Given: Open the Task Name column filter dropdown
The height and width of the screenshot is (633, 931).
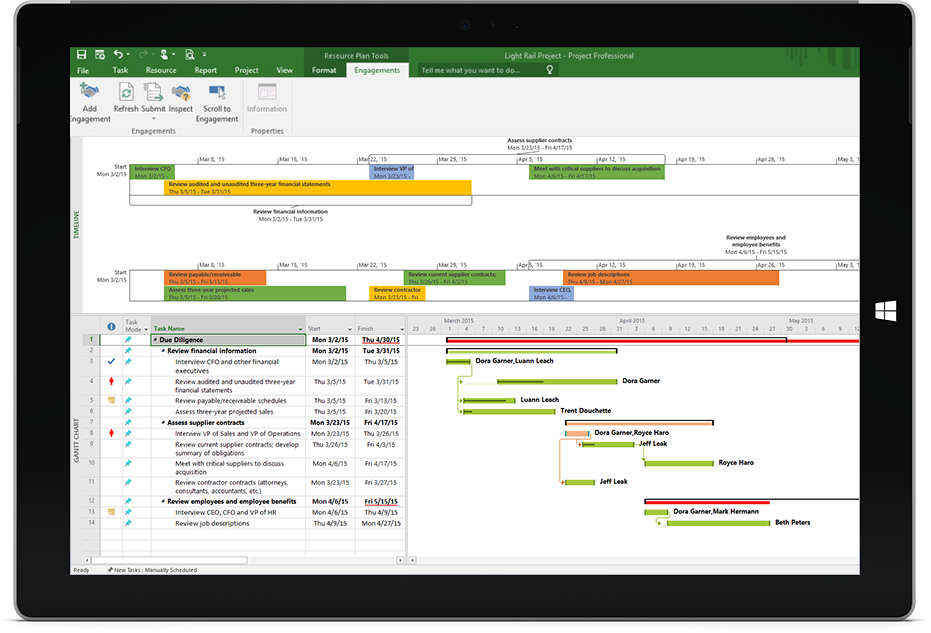Looking at the screenshot, I should click(300, 329).
